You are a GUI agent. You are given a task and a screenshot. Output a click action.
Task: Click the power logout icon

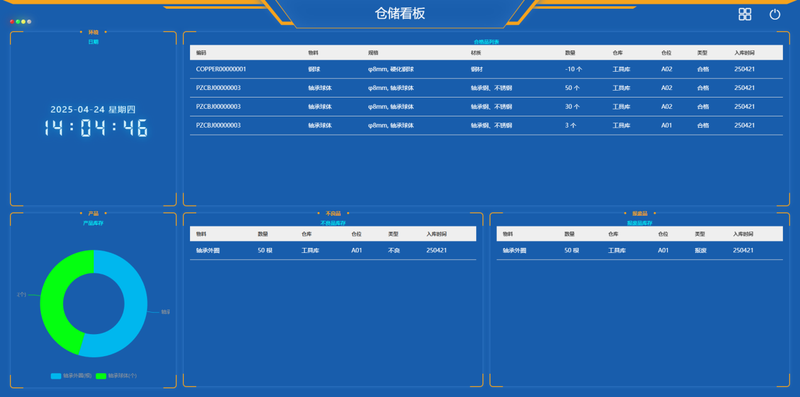click(775, 14)
